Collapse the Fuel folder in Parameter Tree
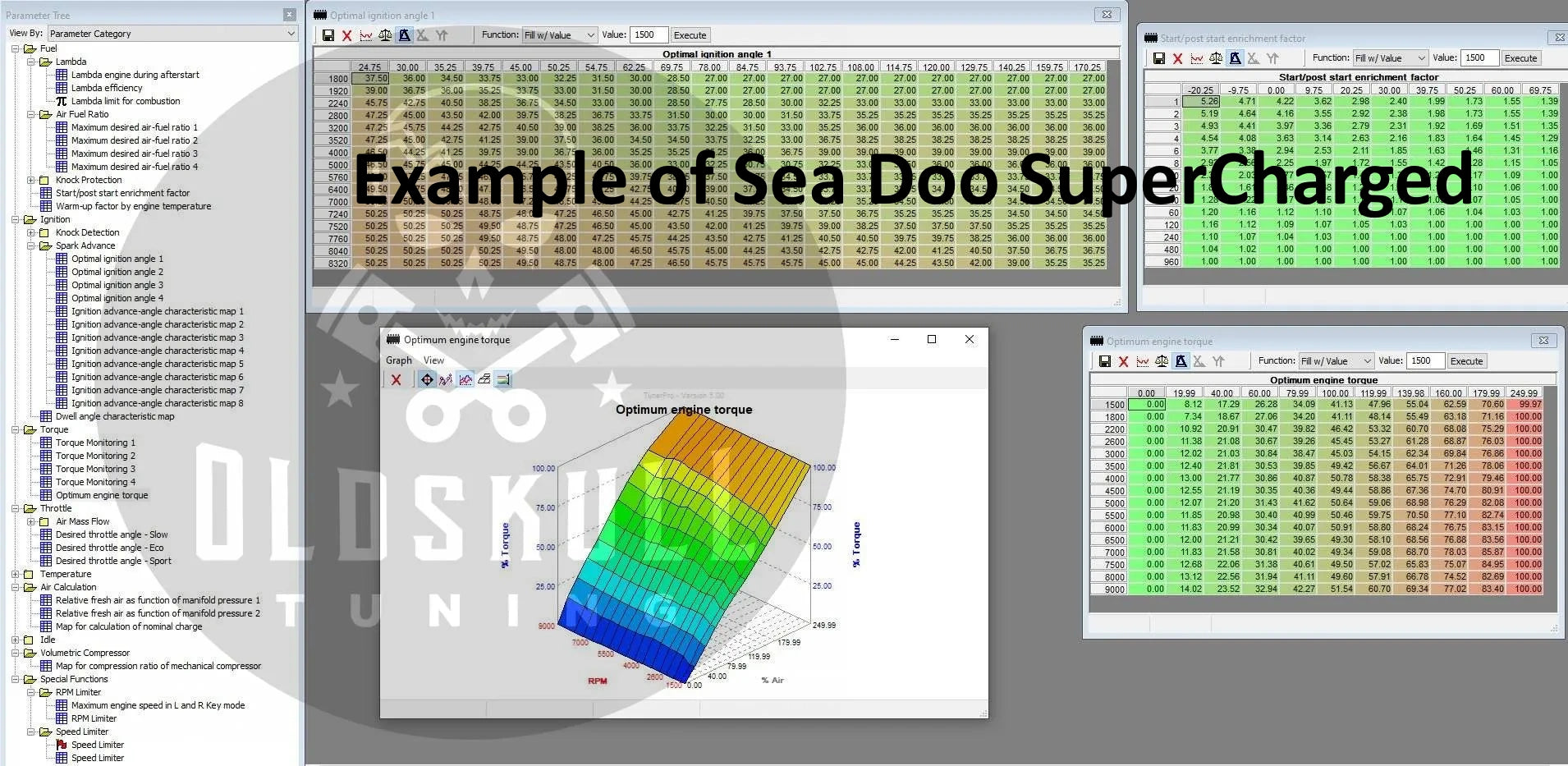 point(16,48)
